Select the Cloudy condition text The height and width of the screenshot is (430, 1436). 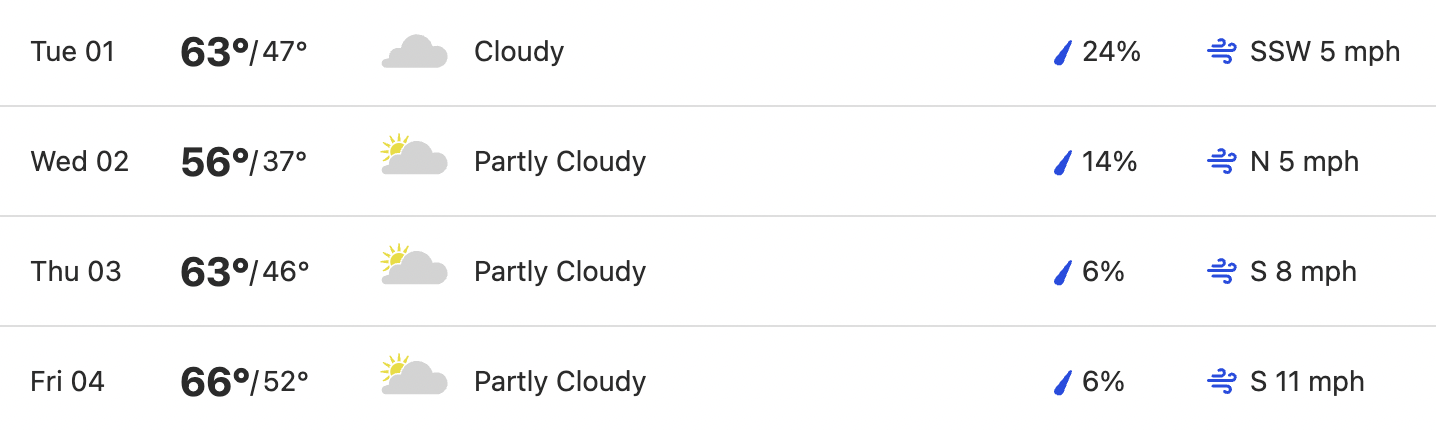[519, 52]
